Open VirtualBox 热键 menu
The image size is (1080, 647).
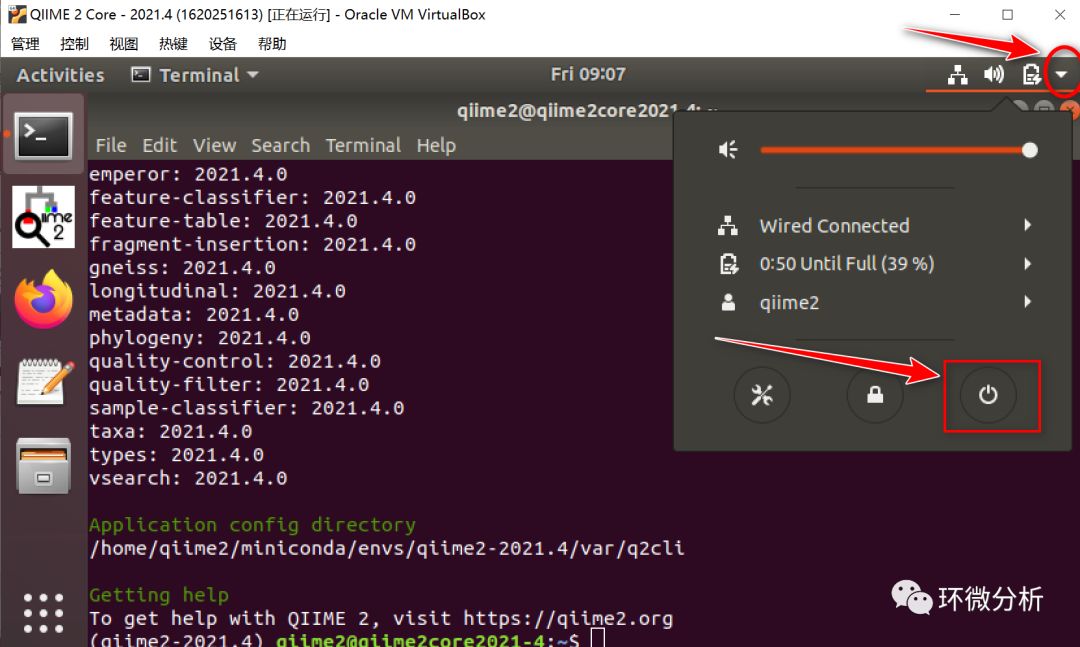174,44
